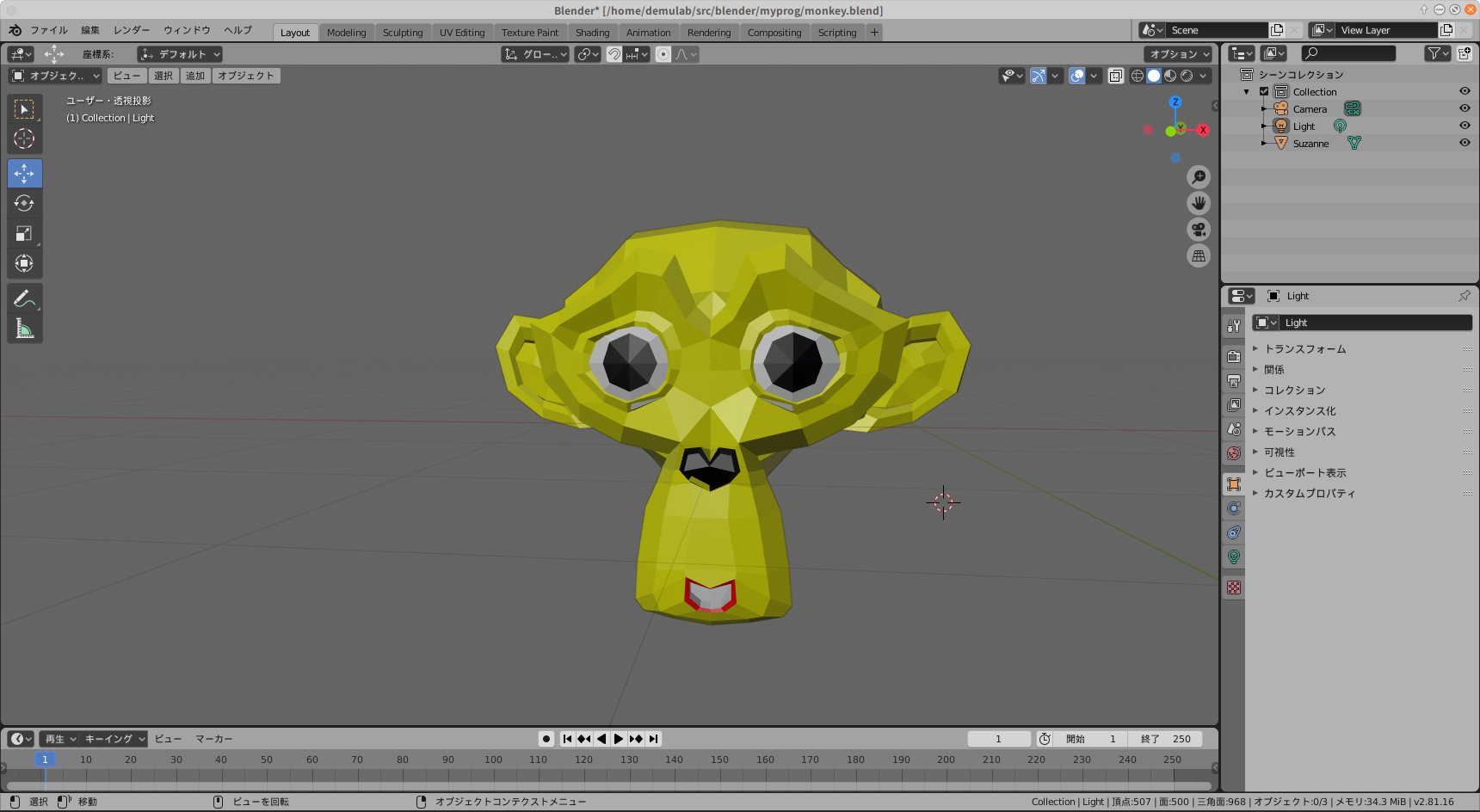Switch to the Modeling workspace tab
This screenshot has width=1480, height=812.
tap(347, 33)
